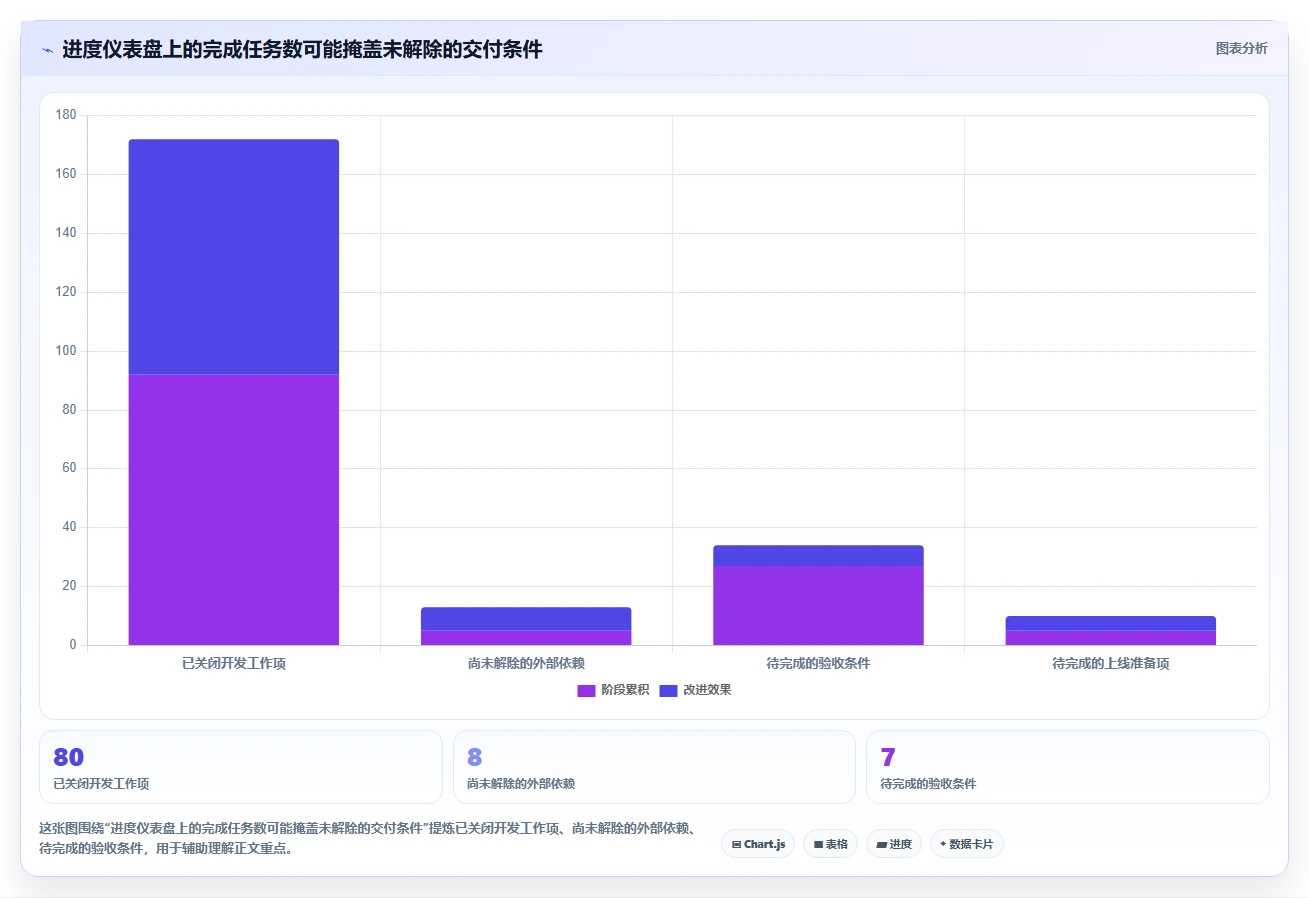This screenshot has width=1309, height=898.
Task: Select the Chart.js tag pill
Action: pyautogui.click(x=757, y=844)
